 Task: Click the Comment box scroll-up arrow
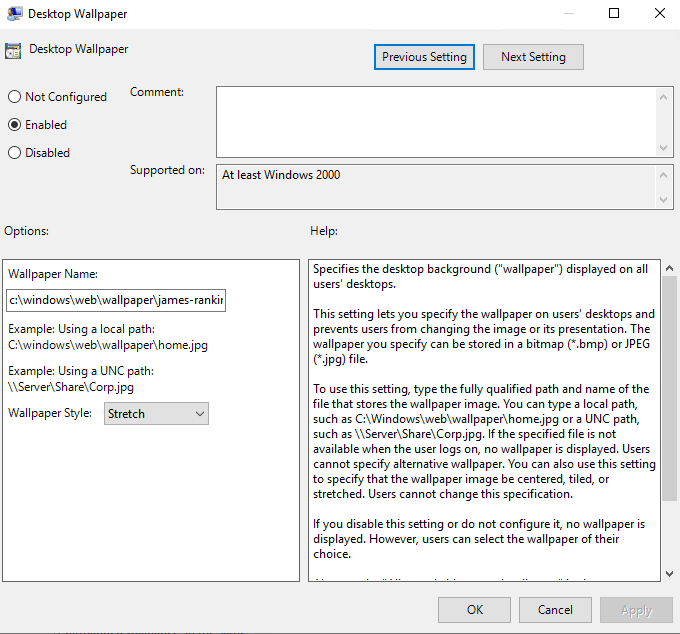[665, 97]
